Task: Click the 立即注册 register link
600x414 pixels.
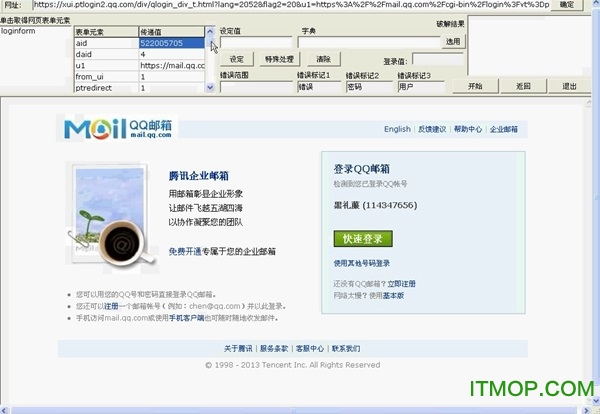Action: (401, 284)
